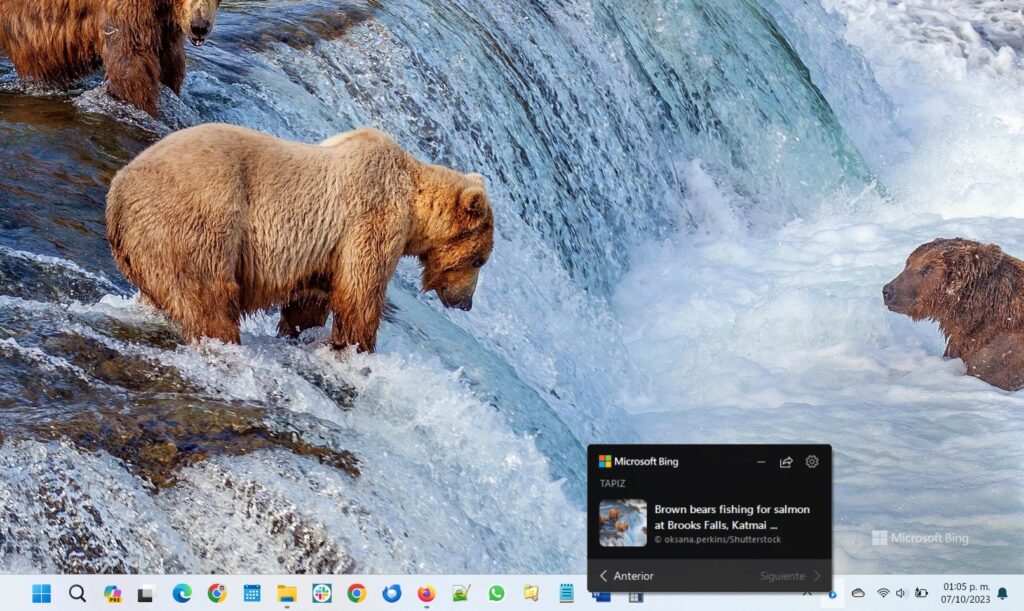
Task: Open the Wi-Fi flyout from system tray
Action: pos(883,592)
